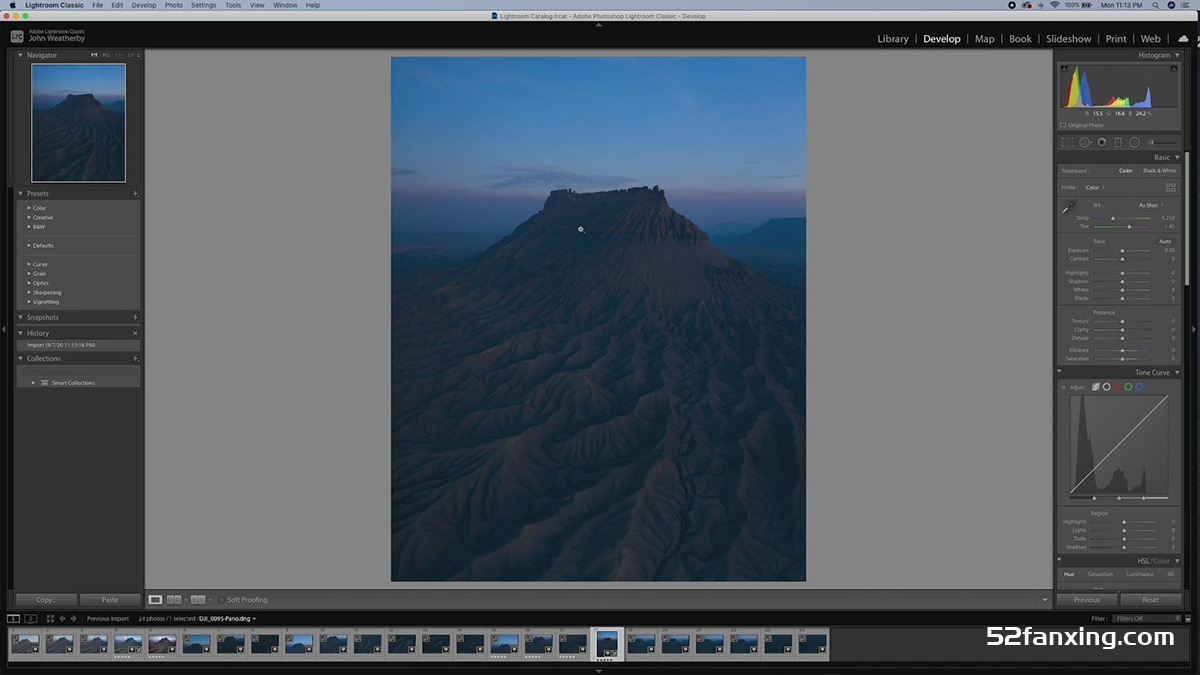
Task: Adjust the Exposure slider handle
Action: [x=1122, y=251]
